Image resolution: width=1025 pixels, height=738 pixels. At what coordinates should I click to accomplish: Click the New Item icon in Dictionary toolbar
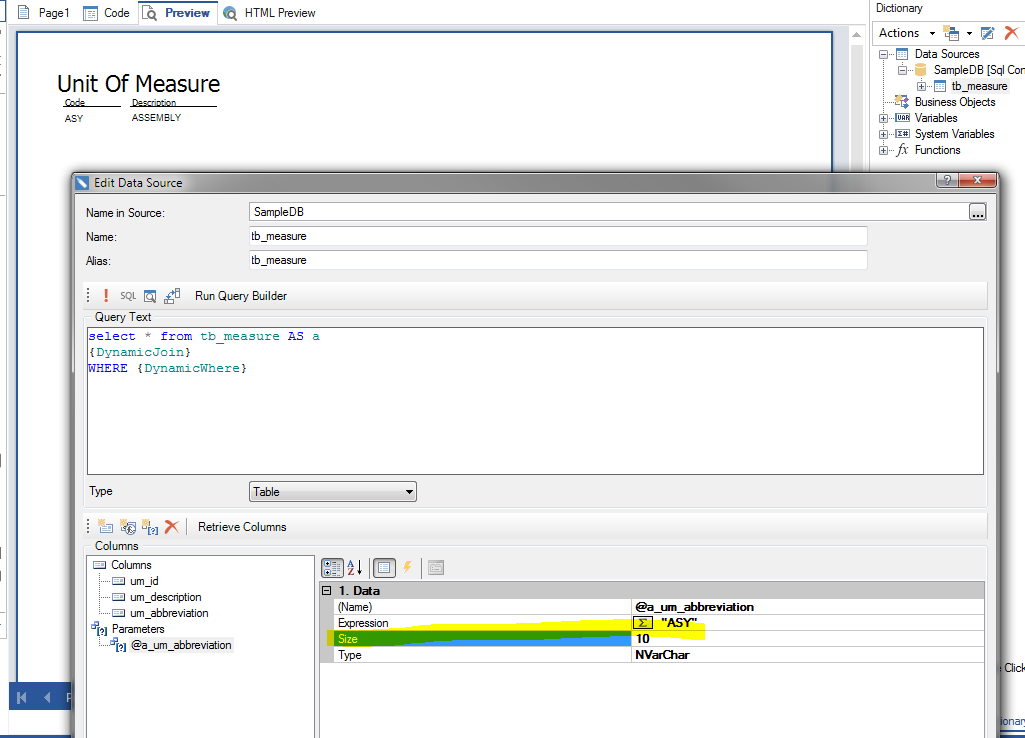pos(952,33)
